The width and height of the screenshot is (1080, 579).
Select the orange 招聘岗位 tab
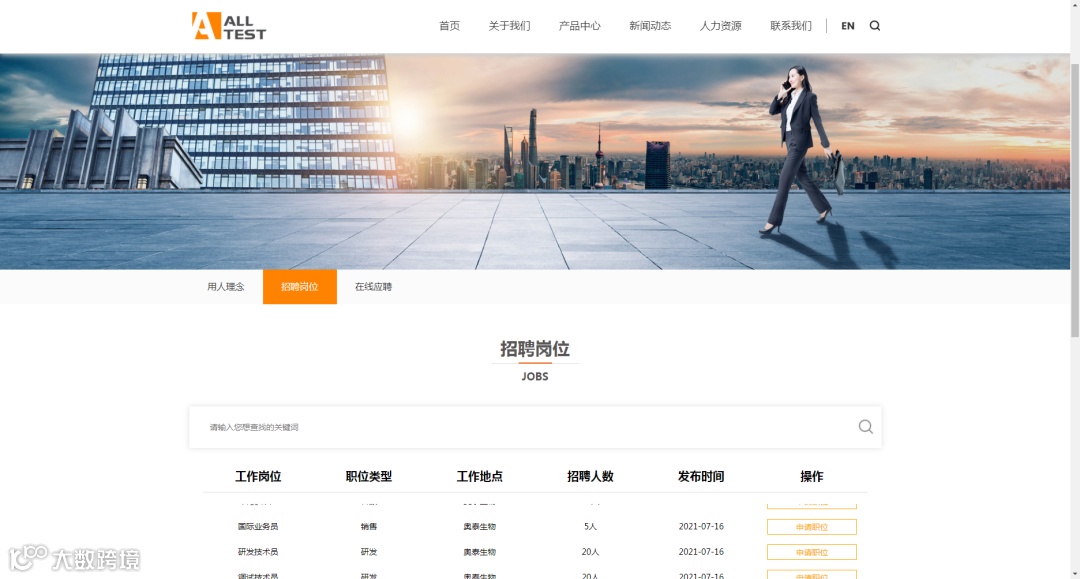[300, 286]
